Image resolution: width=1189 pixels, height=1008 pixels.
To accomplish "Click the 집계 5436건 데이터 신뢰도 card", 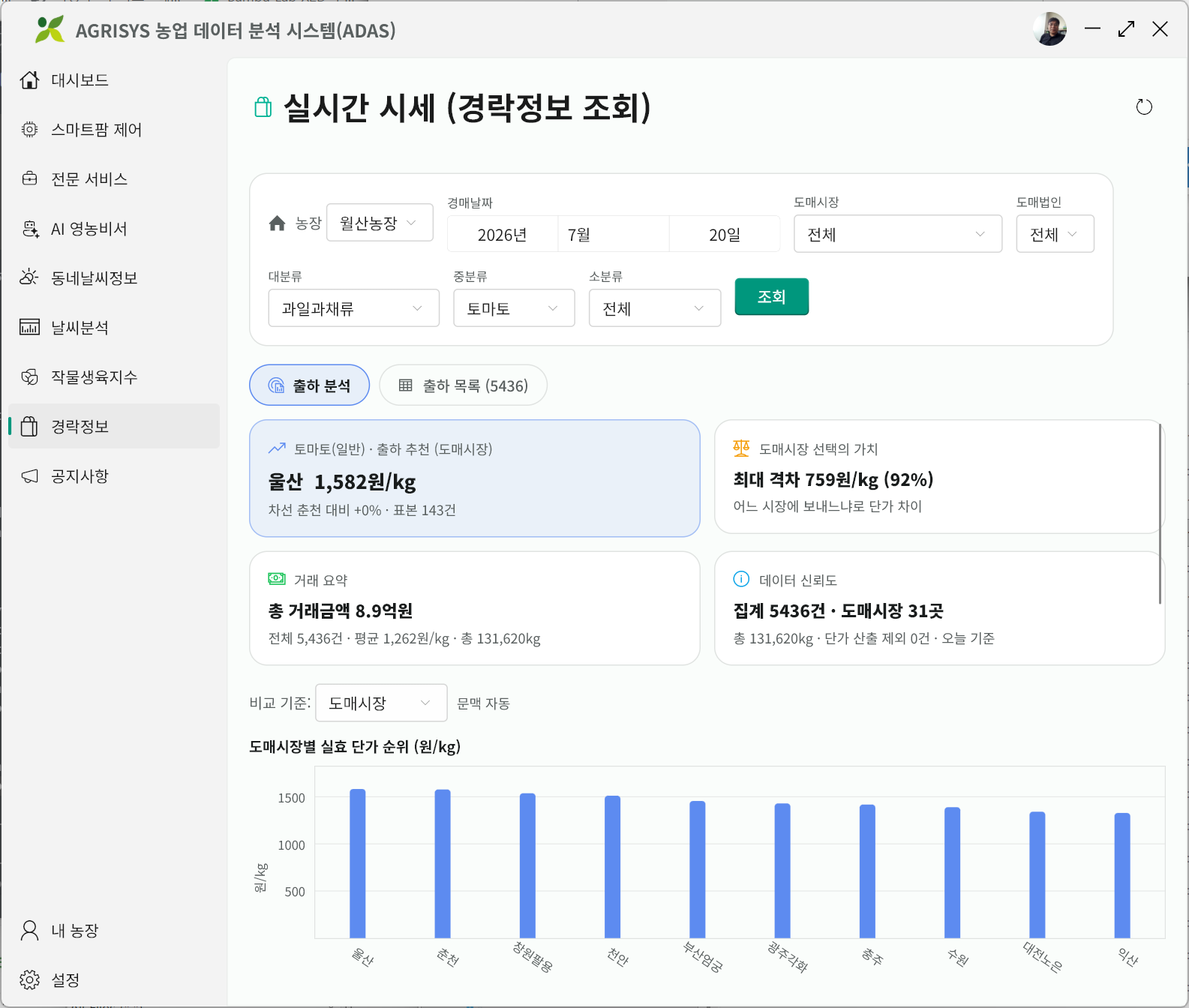I will pyautogui.click(x=939, y=608).
